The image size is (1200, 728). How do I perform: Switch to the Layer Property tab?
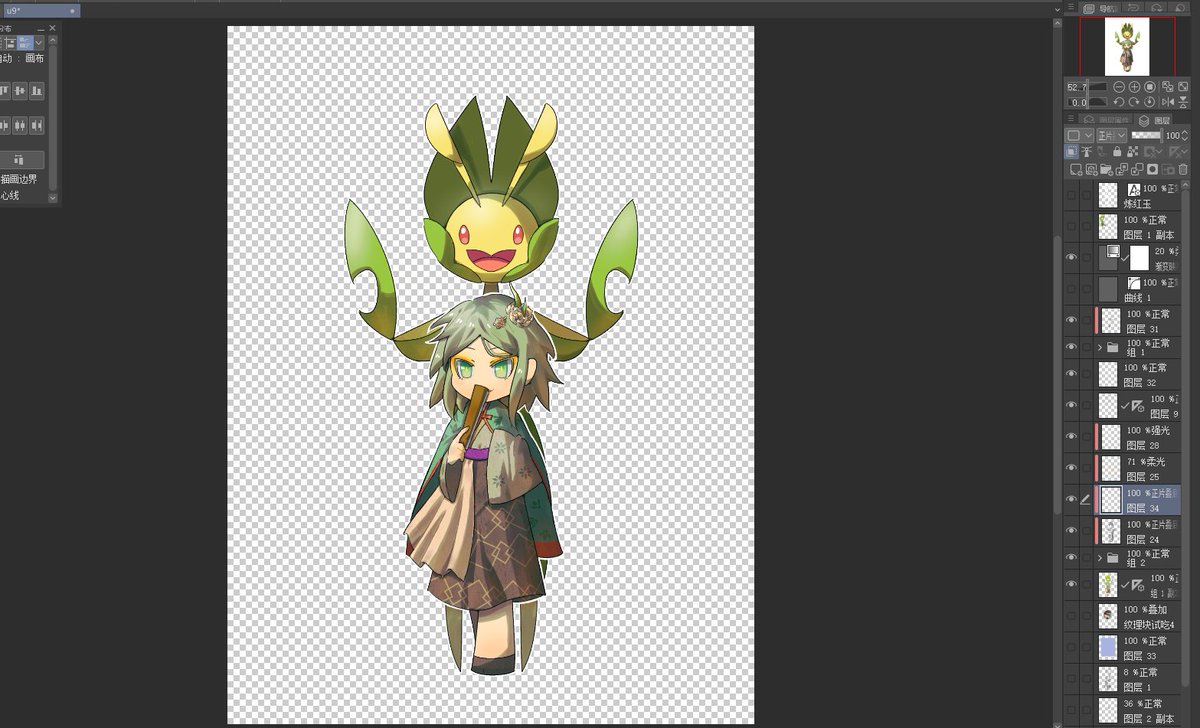pos(1105,119)
